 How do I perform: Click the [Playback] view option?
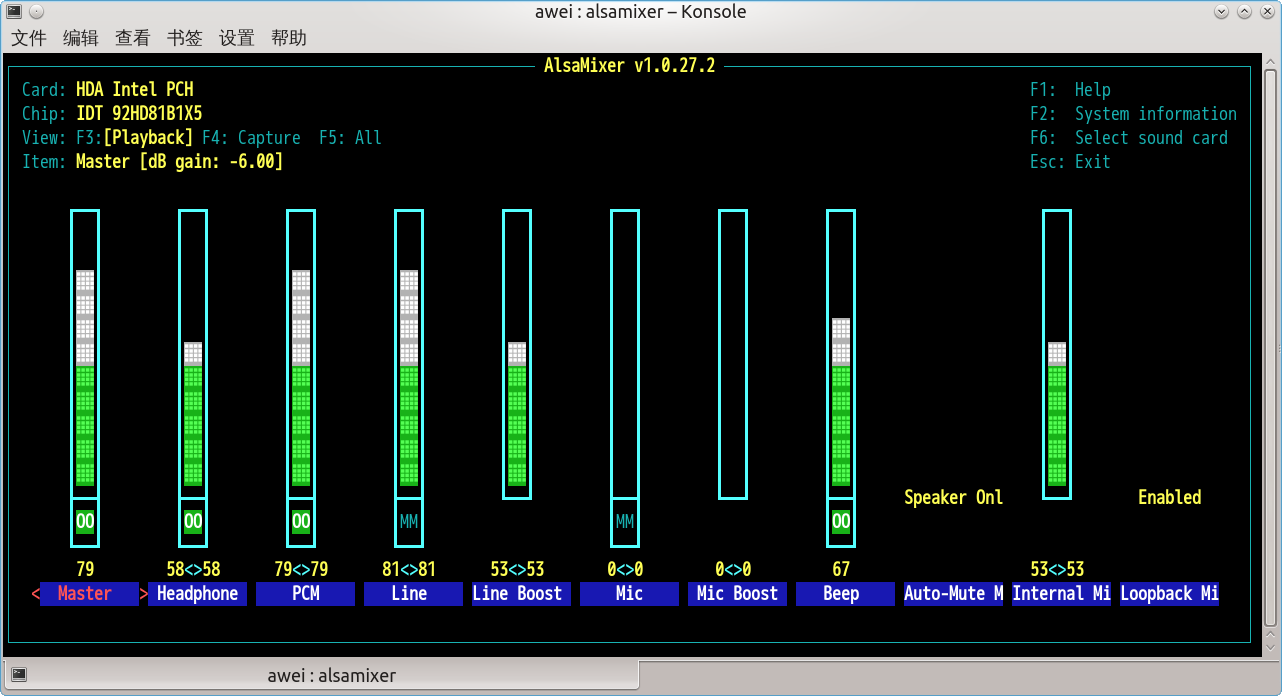[x=148, y=137]
